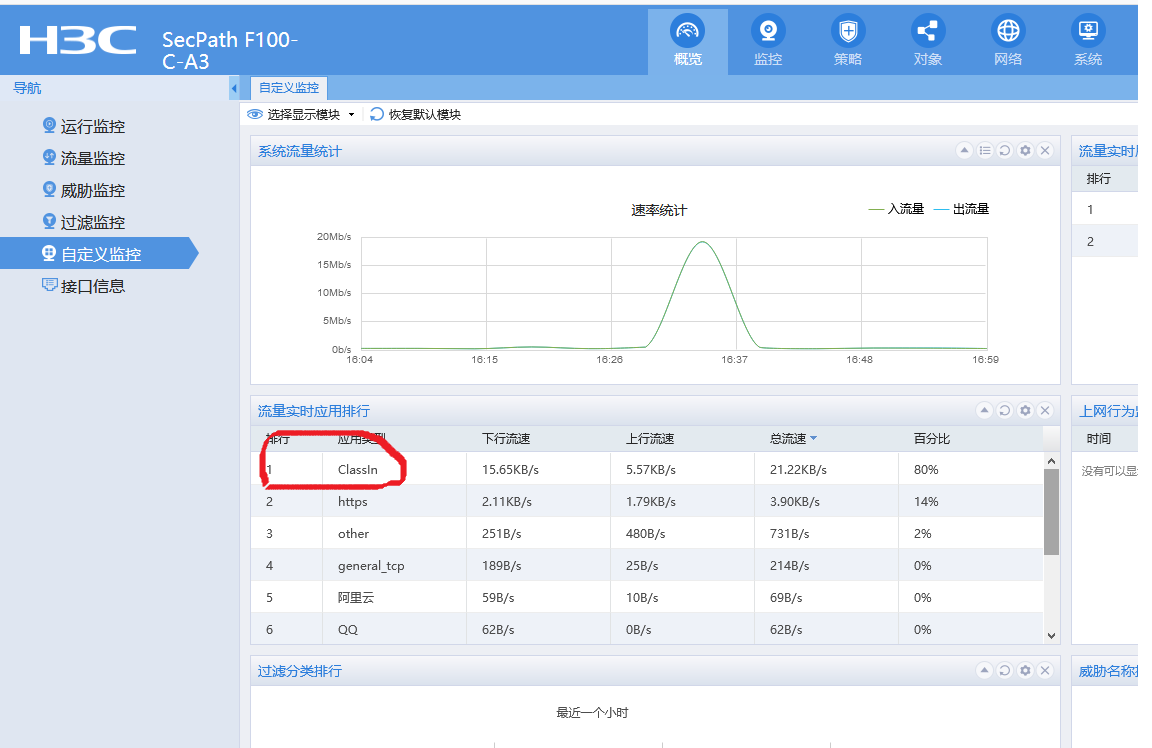This screenshot has height=748, width=1152.
Task: Open 接口信息 in the sidebar
Action: (x=92, y=287)
